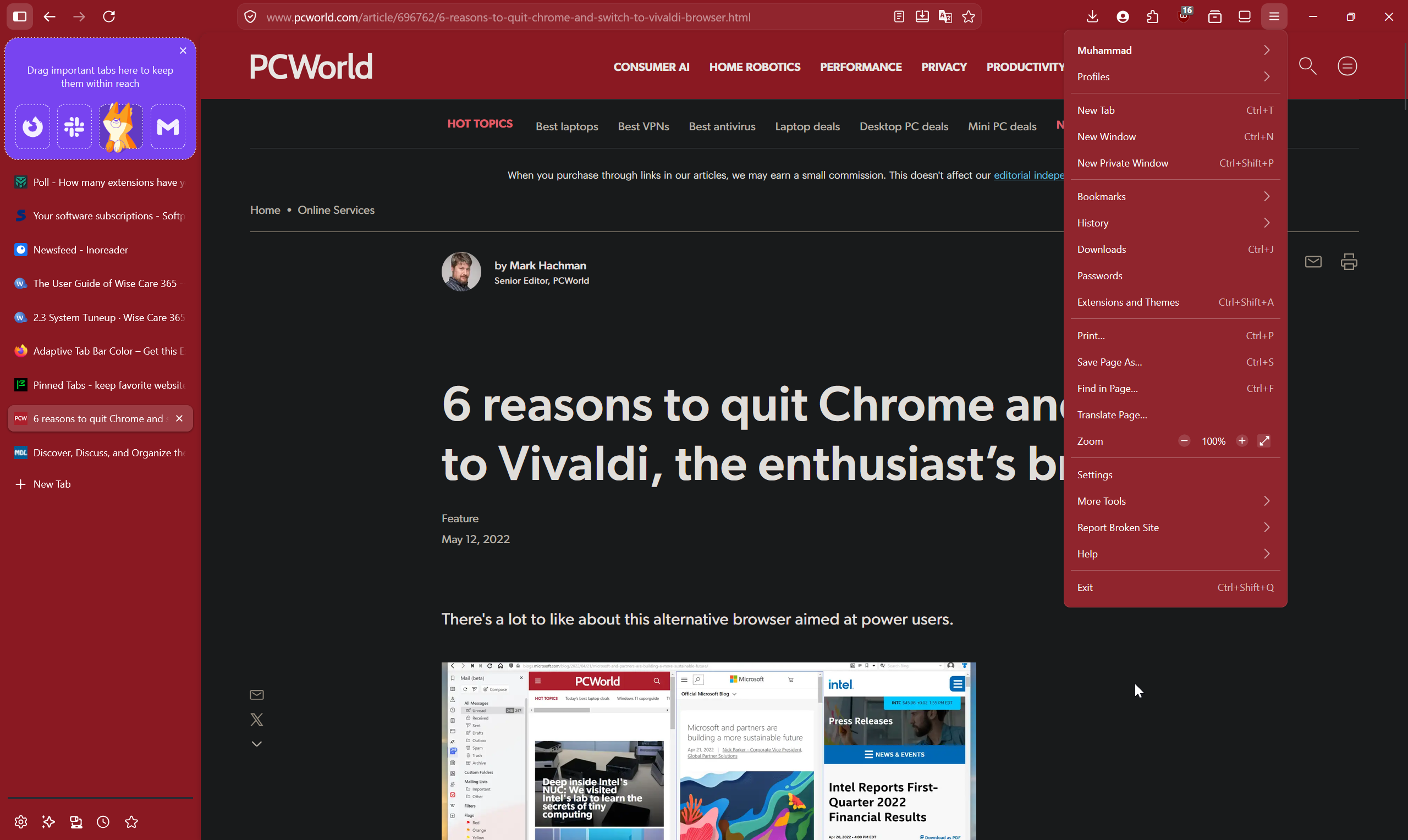This screenshot has width=1408, height=840.
Task: Expand the More Tools submenu
Action: click(1175, 501)
